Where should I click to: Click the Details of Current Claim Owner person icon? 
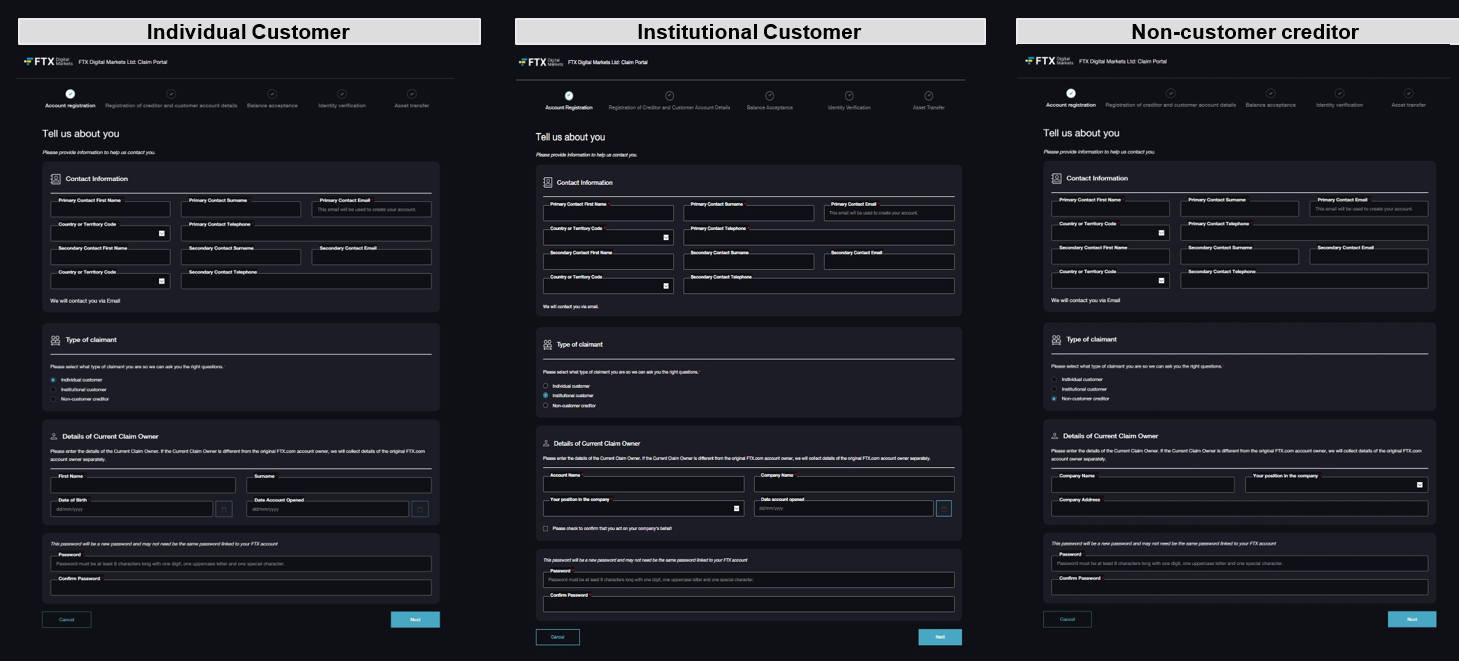[54, 434]
